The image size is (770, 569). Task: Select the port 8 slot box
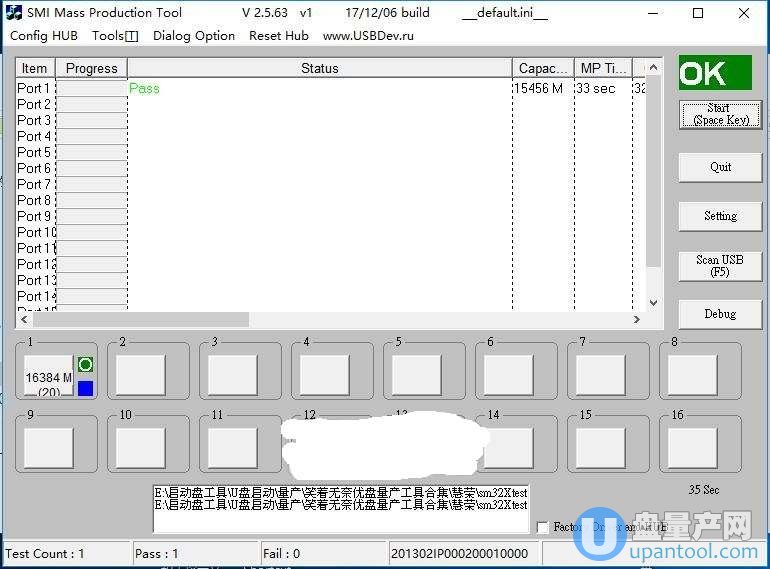pos(692,375)
